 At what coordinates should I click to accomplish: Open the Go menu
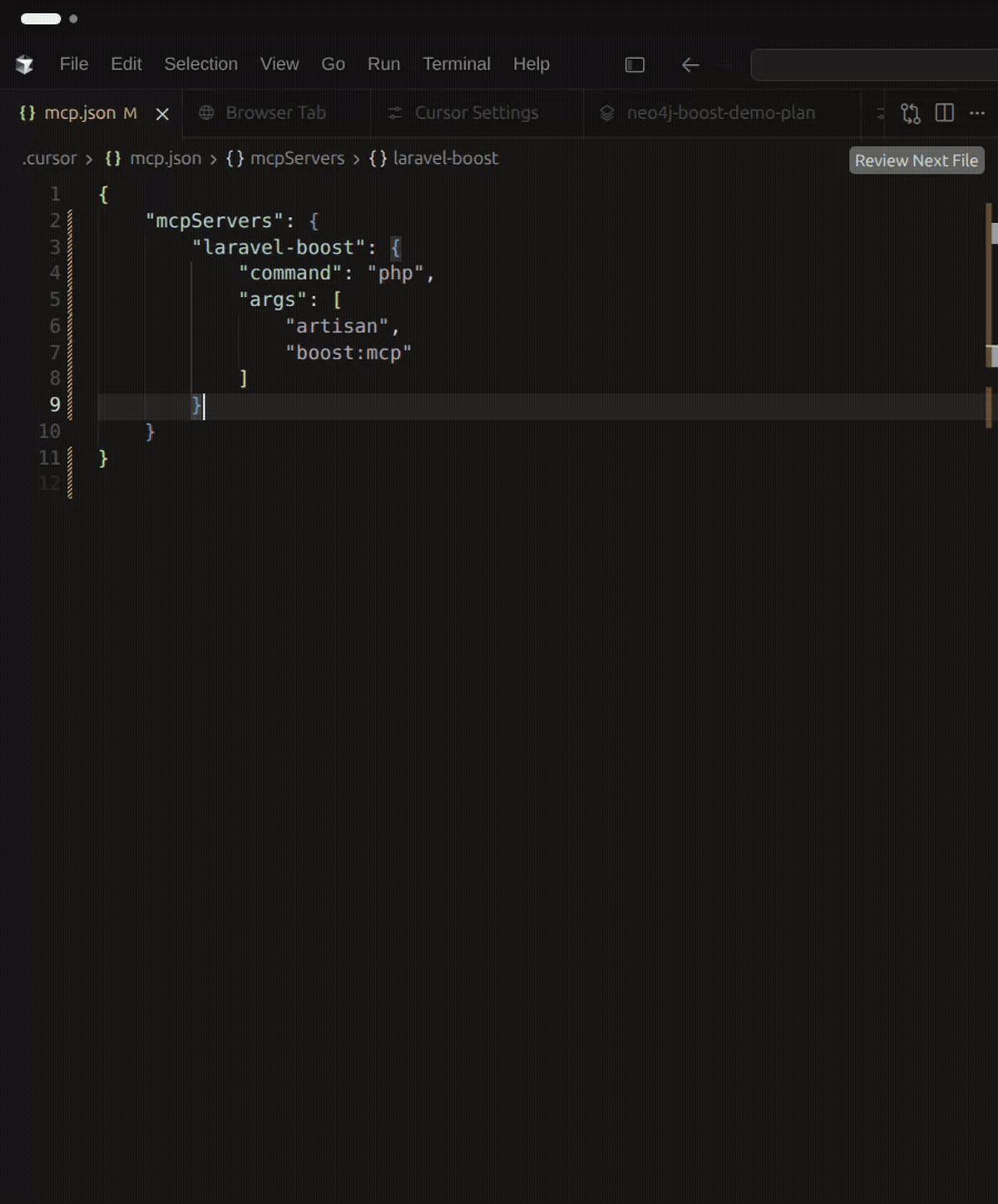[333, 64]
